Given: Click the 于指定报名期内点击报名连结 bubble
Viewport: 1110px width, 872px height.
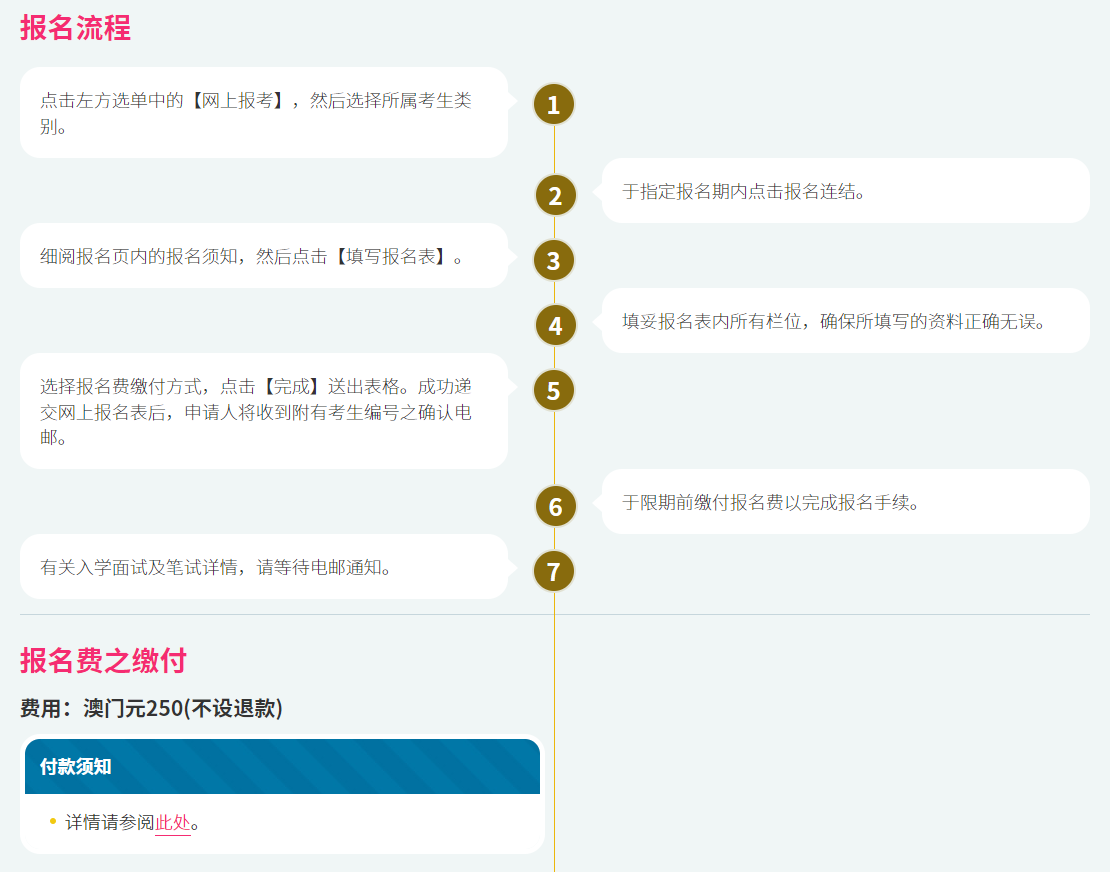Looking at the screenshot, I should coord(845,191).
